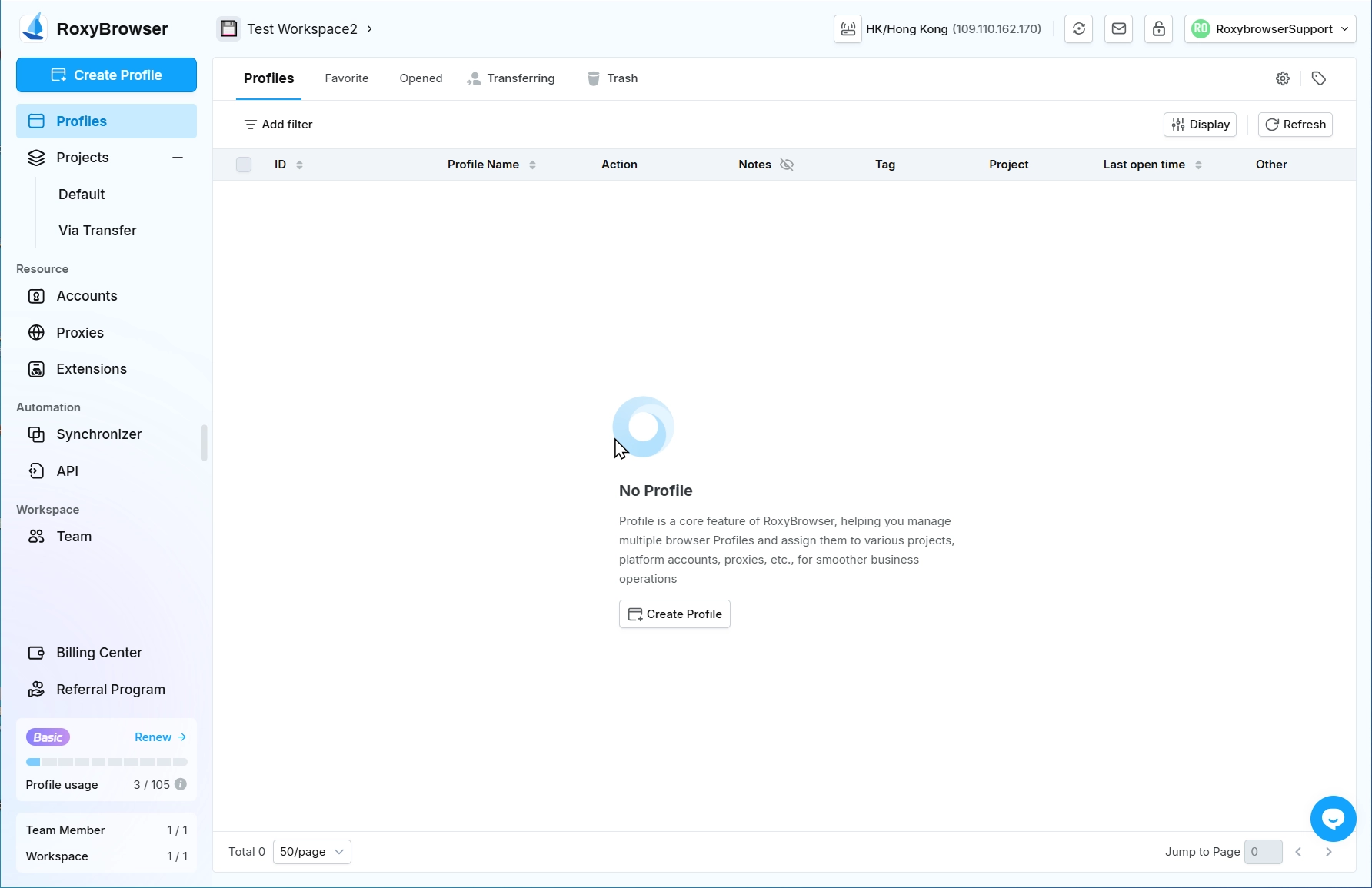Screen dimensions: 1372x888
Task: Click the network proxy icon beside HK/Hong Kong
Action: [848, 29]
